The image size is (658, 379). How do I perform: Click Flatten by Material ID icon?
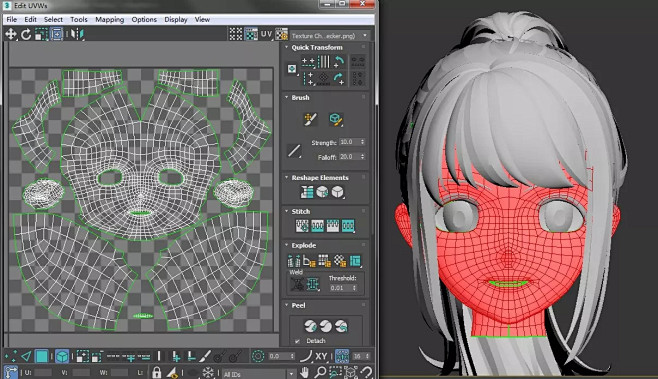pyautogui.click(x=340, y=261)
